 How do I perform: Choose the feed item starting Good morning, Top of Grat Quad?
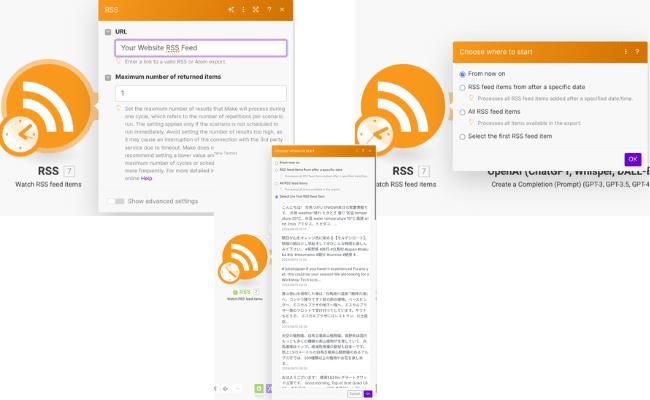(x=325, y=381)
